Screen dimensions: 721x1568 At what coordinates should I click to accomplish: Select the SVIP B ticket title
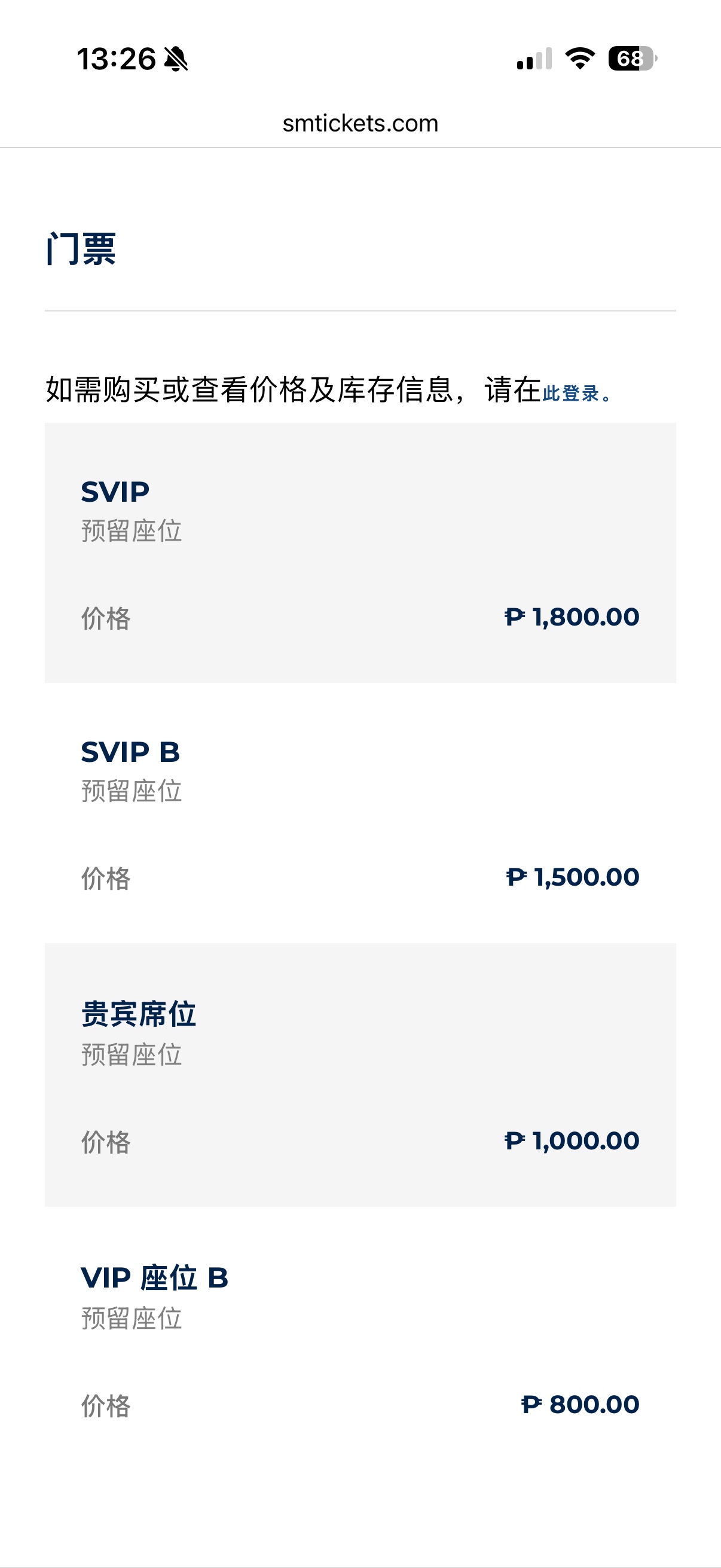pos(130,752)
